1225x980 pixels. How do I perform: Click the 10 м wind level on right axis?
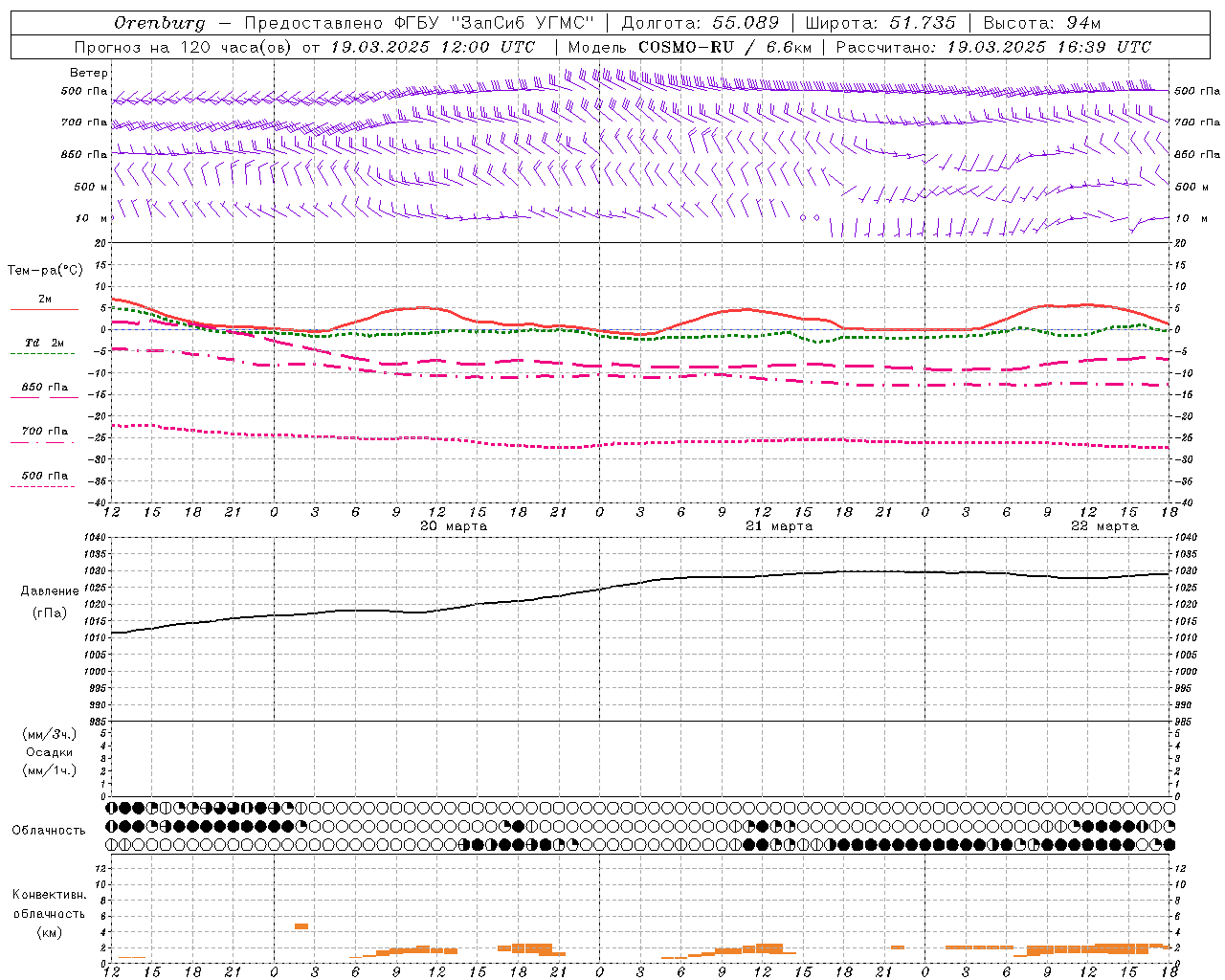point(1192,218)
